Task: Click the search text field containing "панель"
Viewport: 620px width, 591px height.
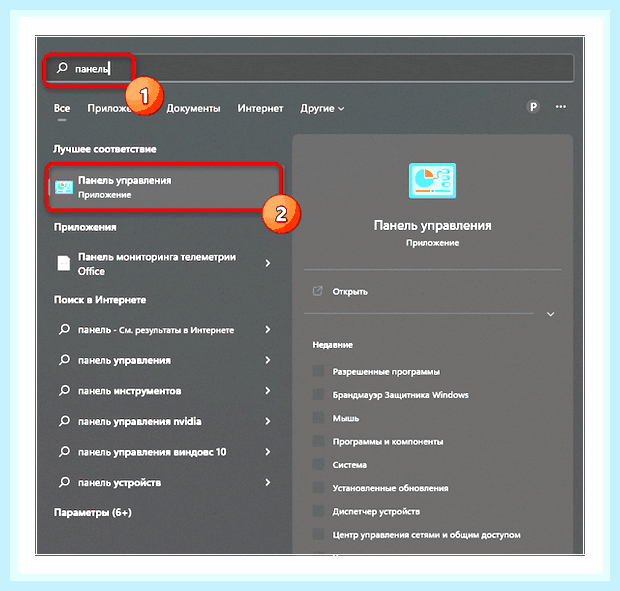Action: point(310,68)
